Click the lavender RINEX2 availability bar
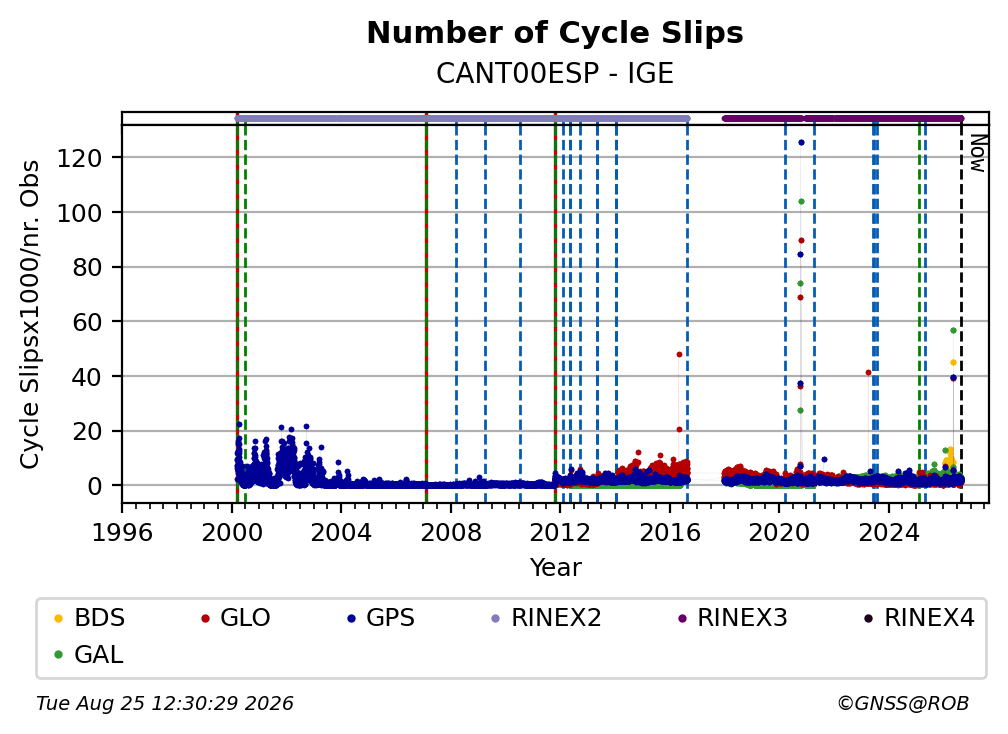Image resolution: width=1008 pixels, height=734 pixels. [x=462, y=118]
